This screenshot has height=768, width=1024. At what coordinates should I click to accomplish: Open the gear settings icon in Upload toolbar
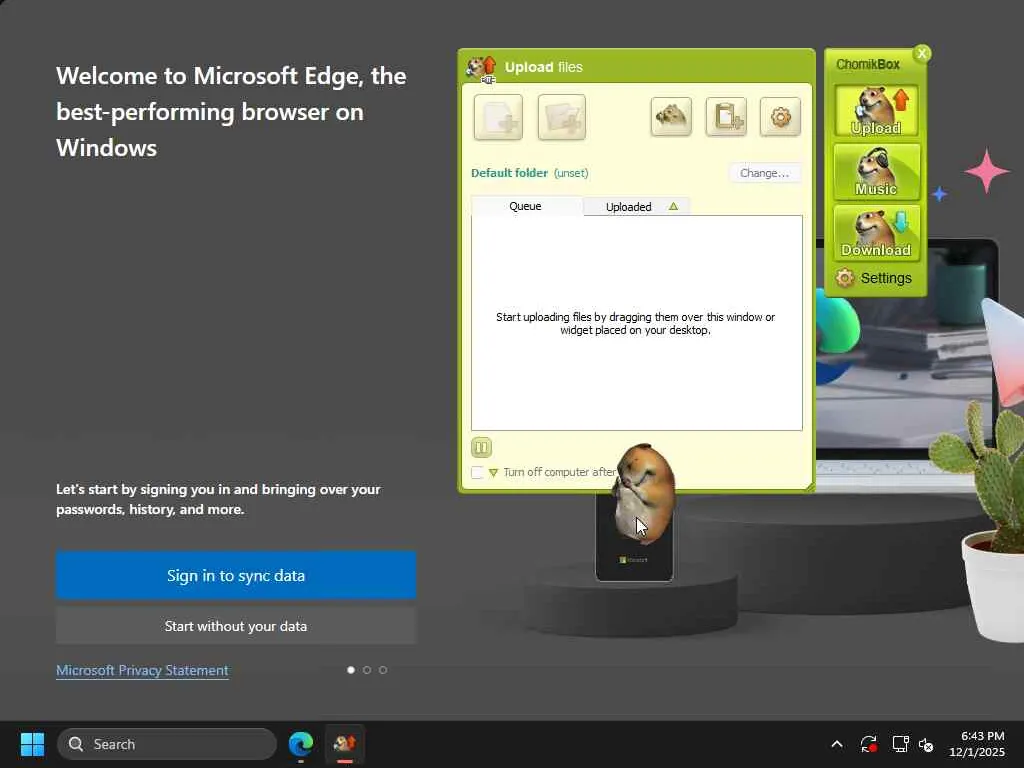tap(780, 118)
